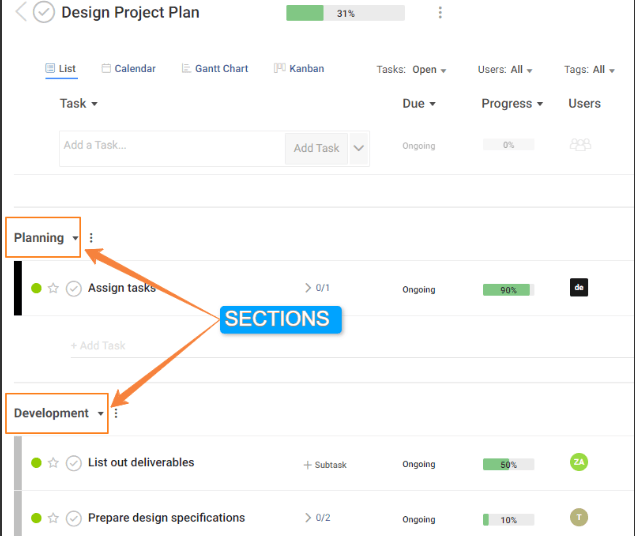Sort by the Progress column header
This screenshot has width=635, height=536.
512,104
